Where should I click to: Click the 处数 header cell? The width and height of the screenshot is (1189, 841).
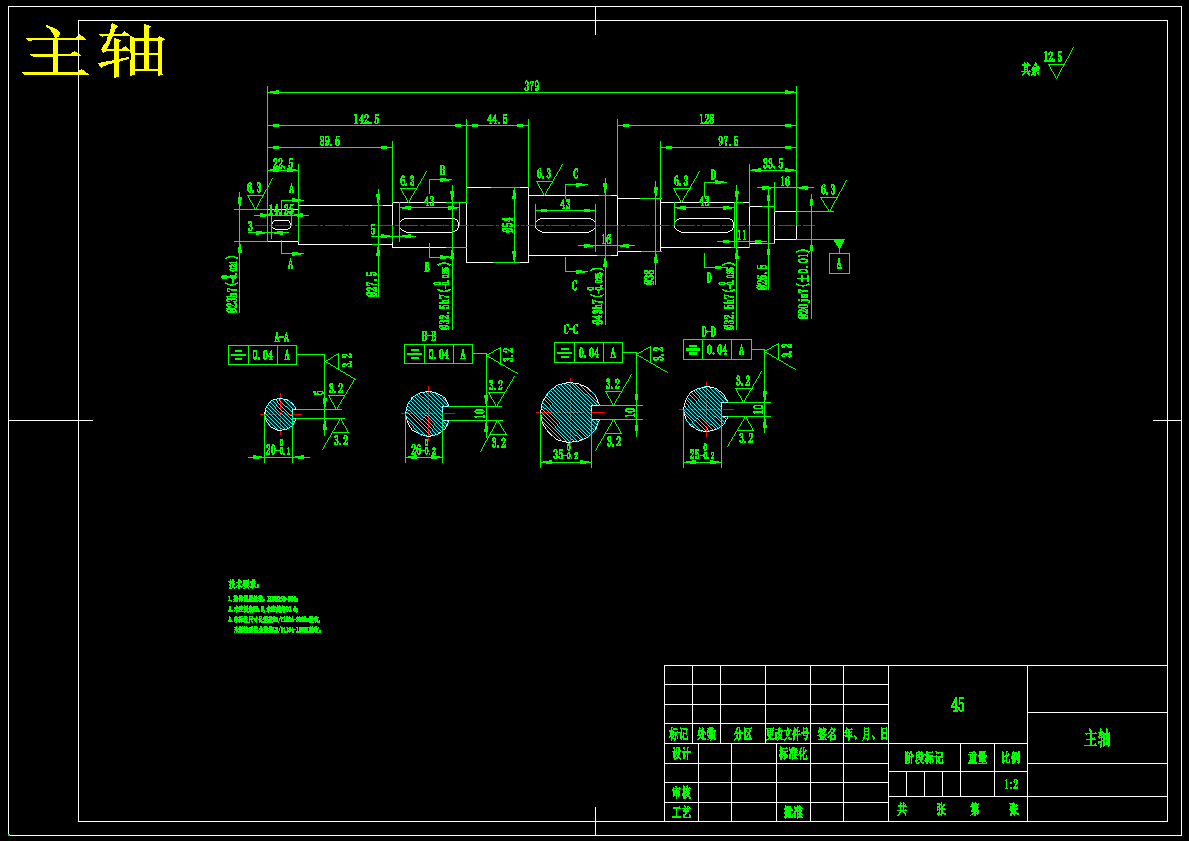pos(706,734)
